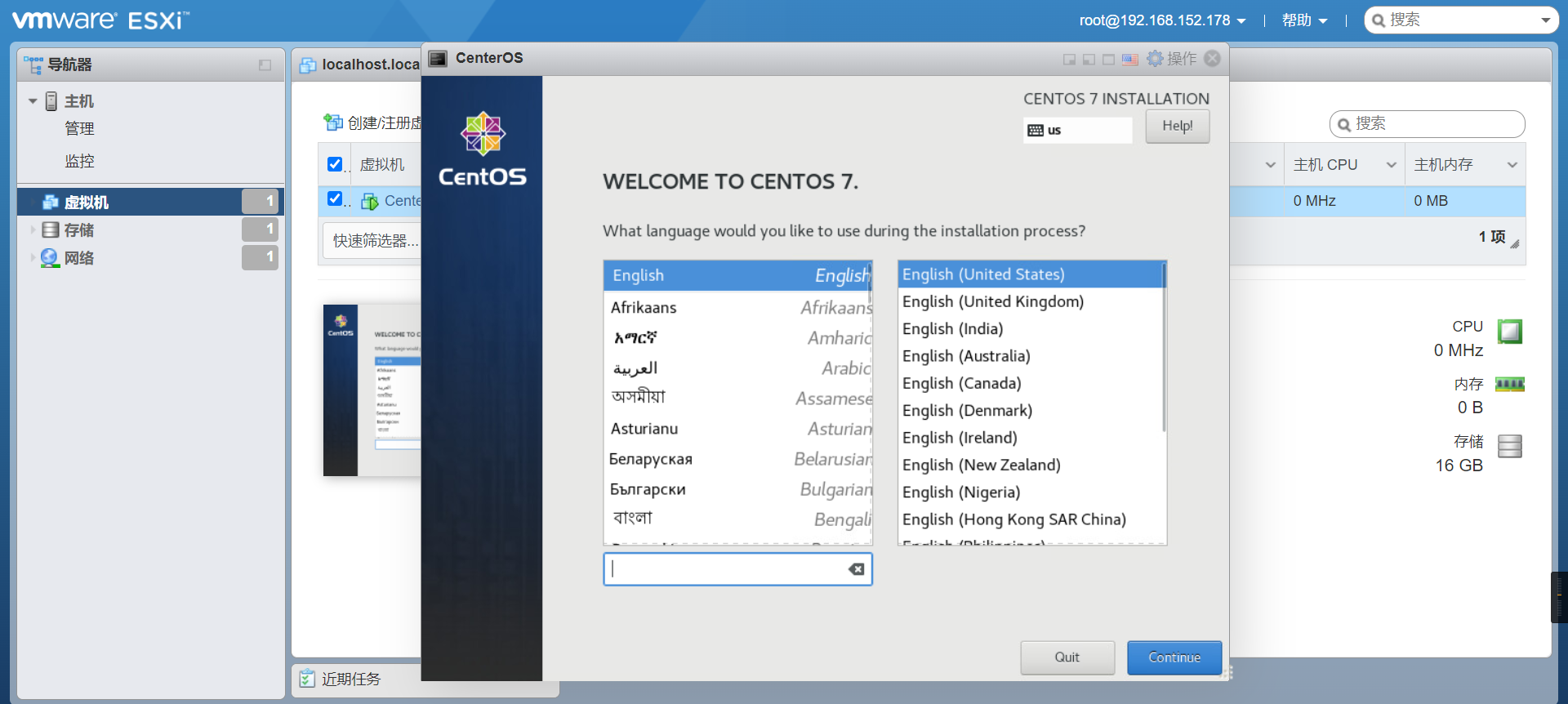Collapse the host tree node arrow
Screen dimensions: 1568x704
pyautogui.click(x=33, y=101)
